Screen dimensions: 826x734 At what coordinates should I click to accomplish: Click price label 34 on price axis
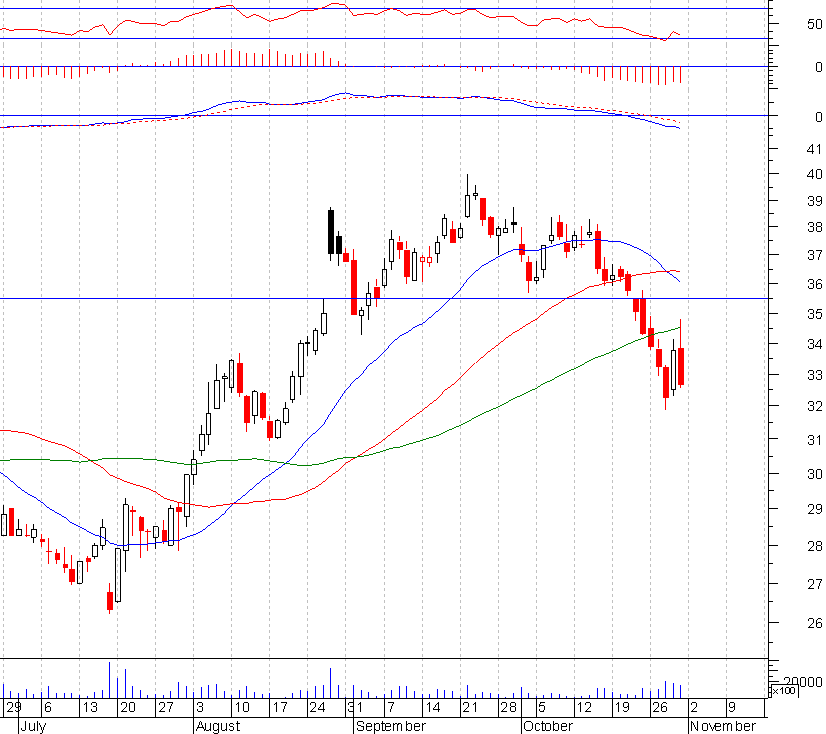coord(814,344)
